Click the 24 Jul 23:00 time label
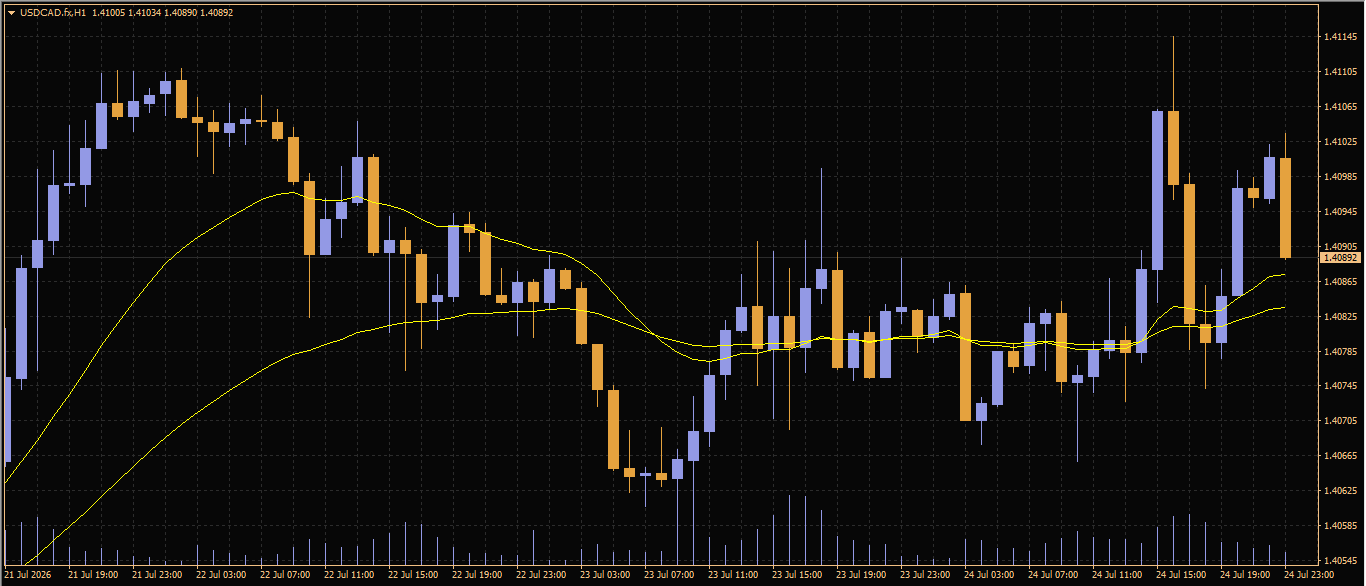Image resolution: width=1366 pixels, height=586 pixels. coord(1309,576)
